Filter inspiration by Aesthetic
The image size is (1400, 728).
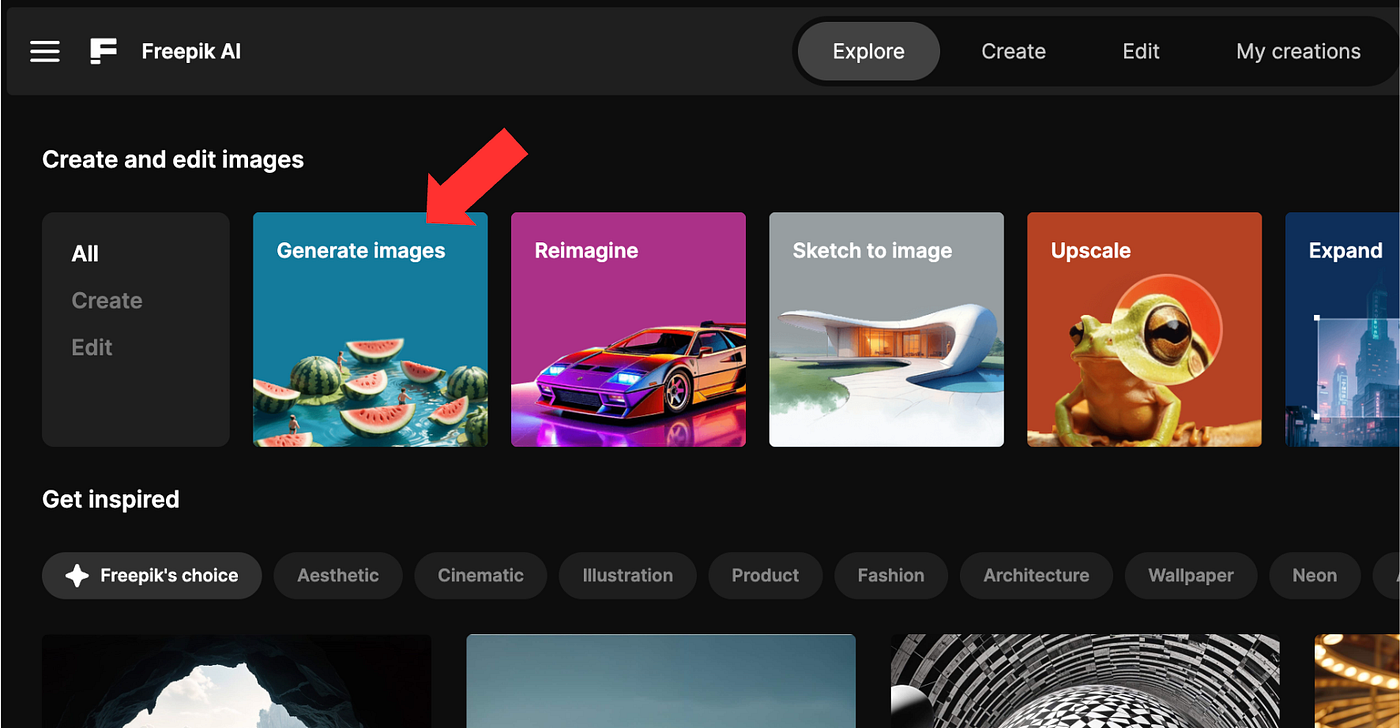click(x=338, y=575)
